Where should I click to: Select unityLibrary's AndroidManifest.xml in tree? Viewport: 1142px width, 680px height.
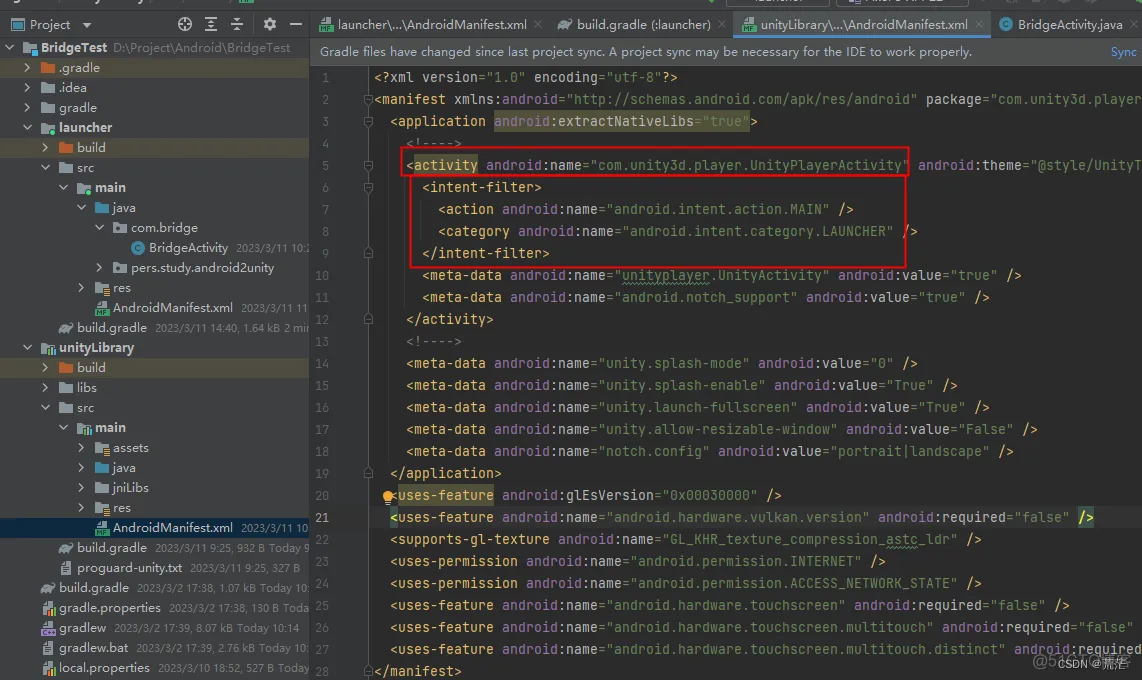tap(173, 528)
